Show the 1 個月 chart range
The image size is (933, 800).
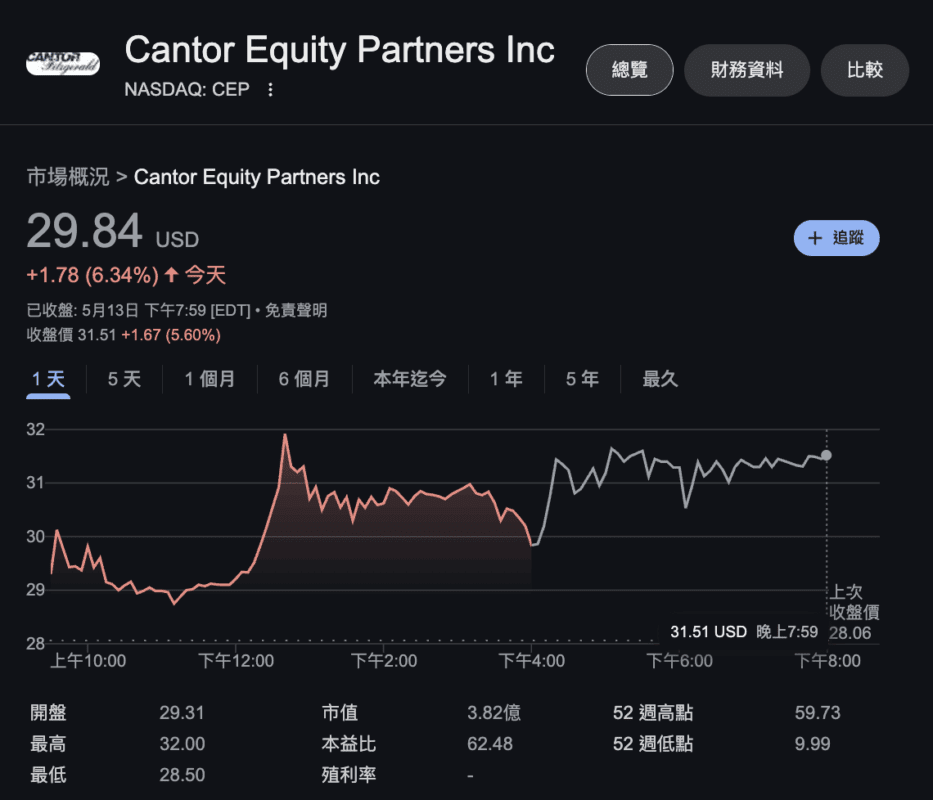(x=209, y=379)
